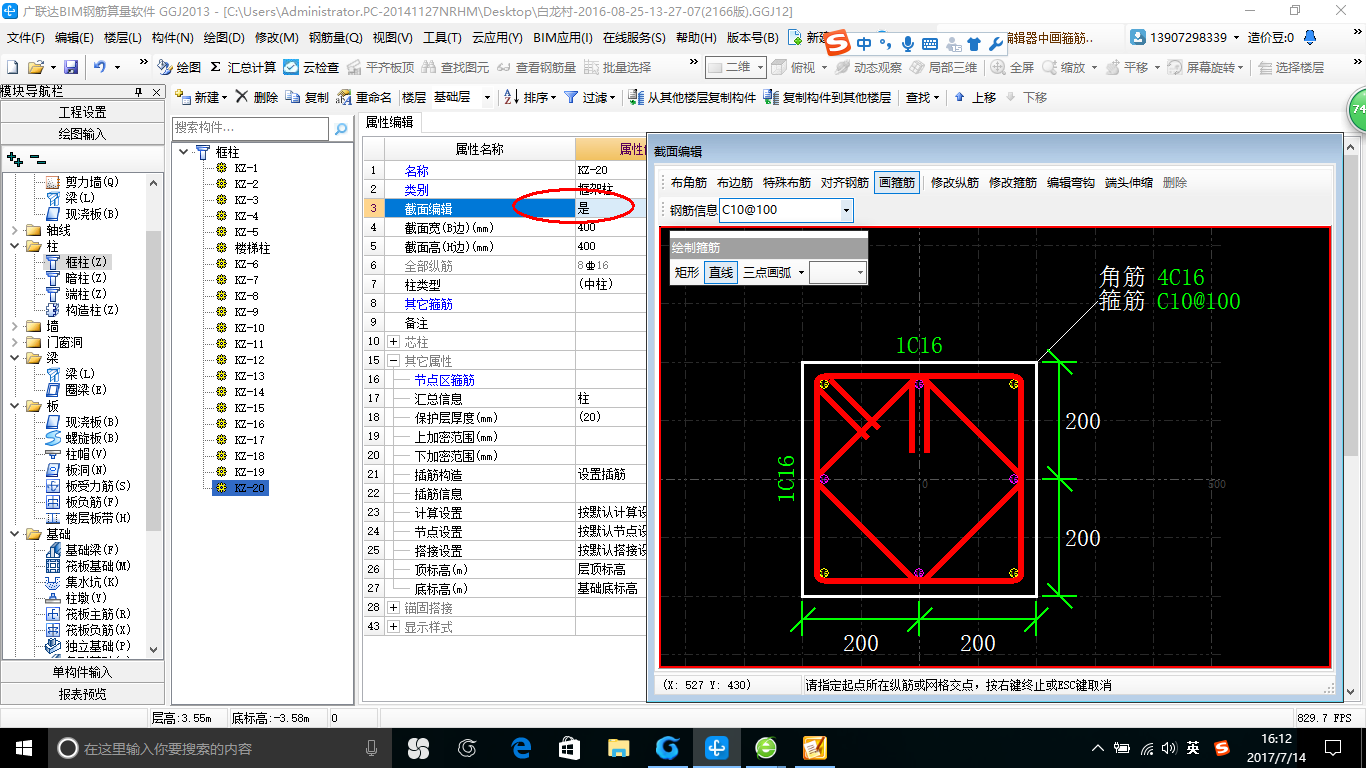The width and height of the screenshot is (1366, 768).
Task: Delete component with 删除 button
Action: 257,97
